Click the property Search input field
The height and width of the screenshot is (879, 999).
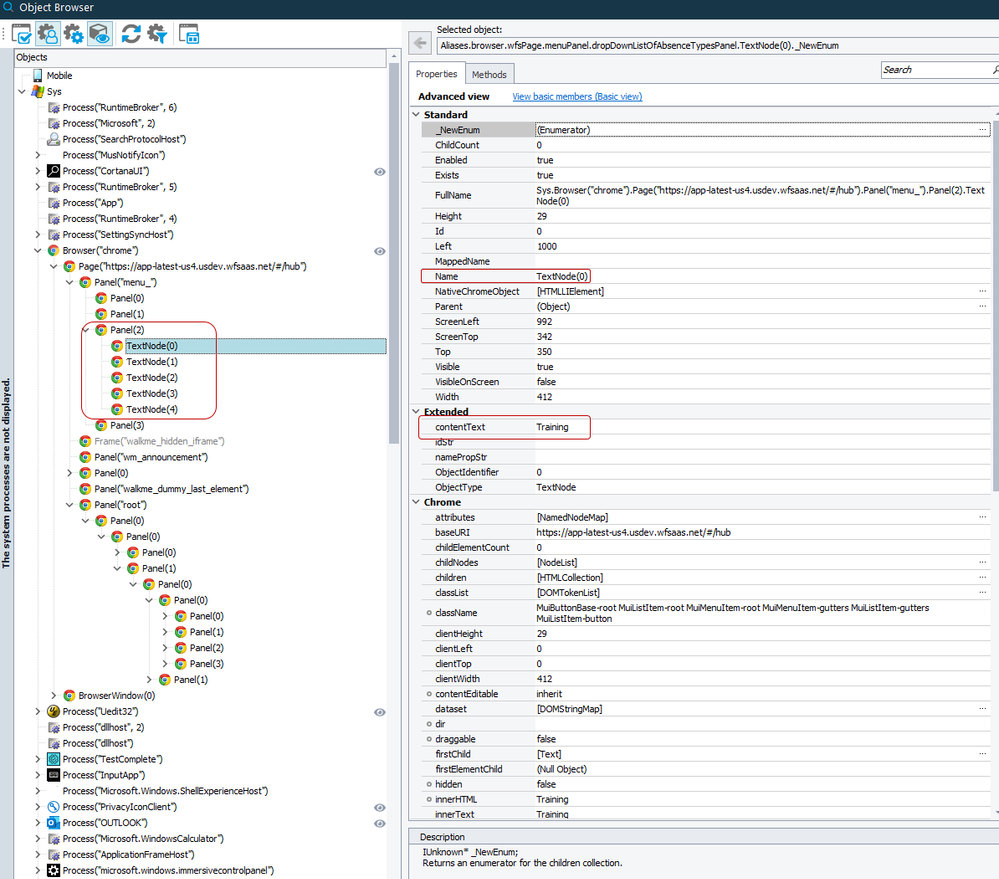click(934, 70)
